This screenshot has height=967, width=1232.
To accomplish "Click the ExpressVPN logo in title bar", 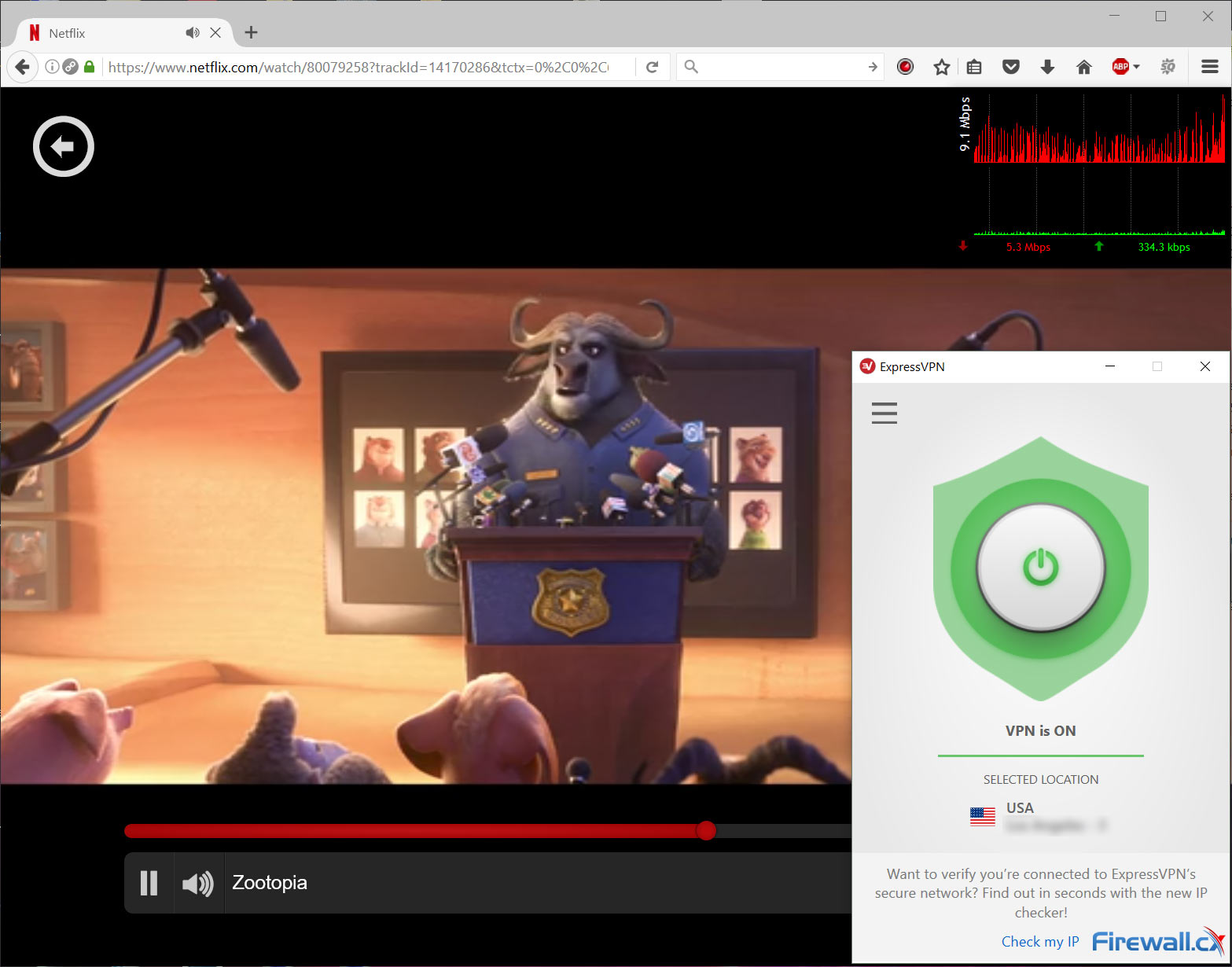I will click(867, 366).
